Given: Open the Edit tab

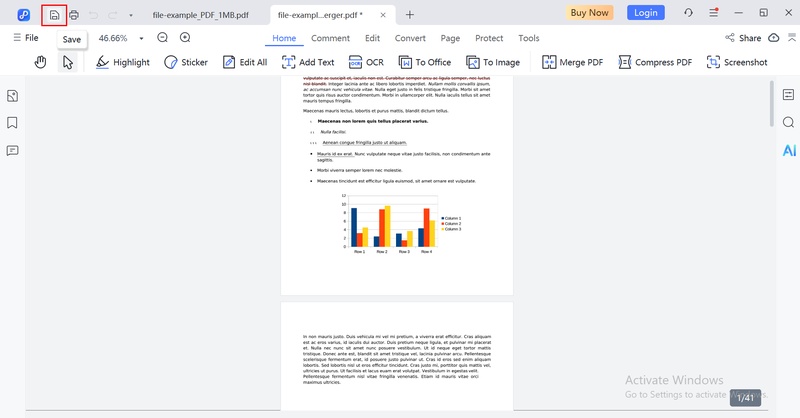Looking at the screenshot, I should tap(372, 38).
